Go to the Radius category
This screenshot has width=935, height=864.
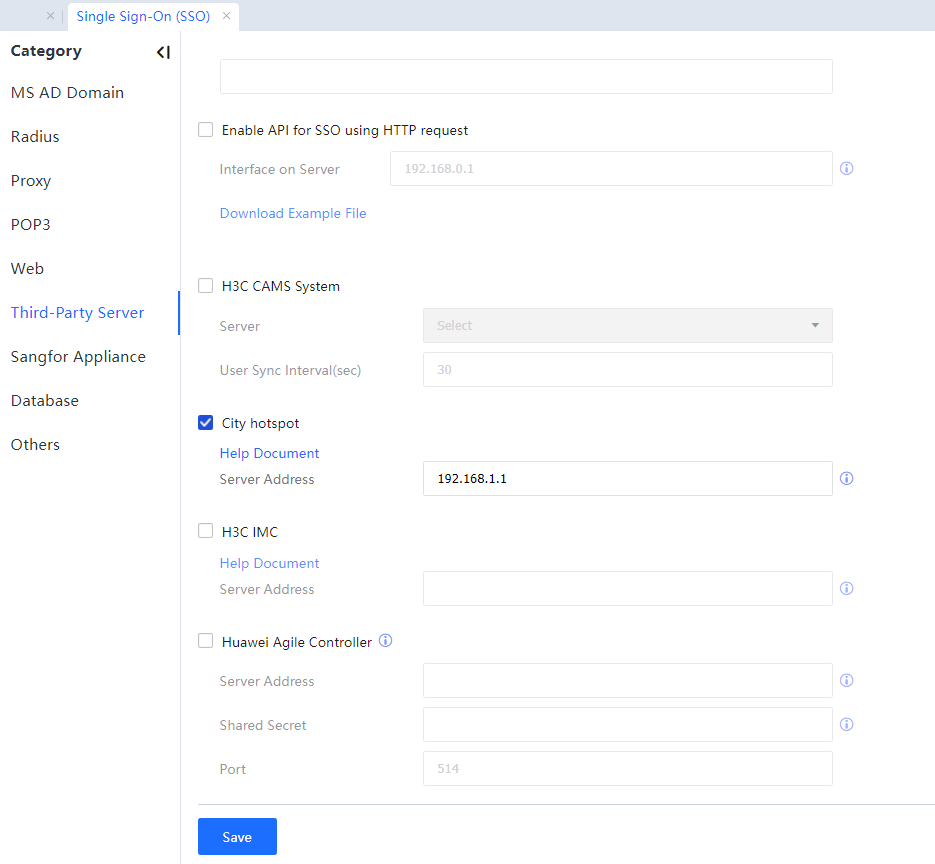point(35,137)
